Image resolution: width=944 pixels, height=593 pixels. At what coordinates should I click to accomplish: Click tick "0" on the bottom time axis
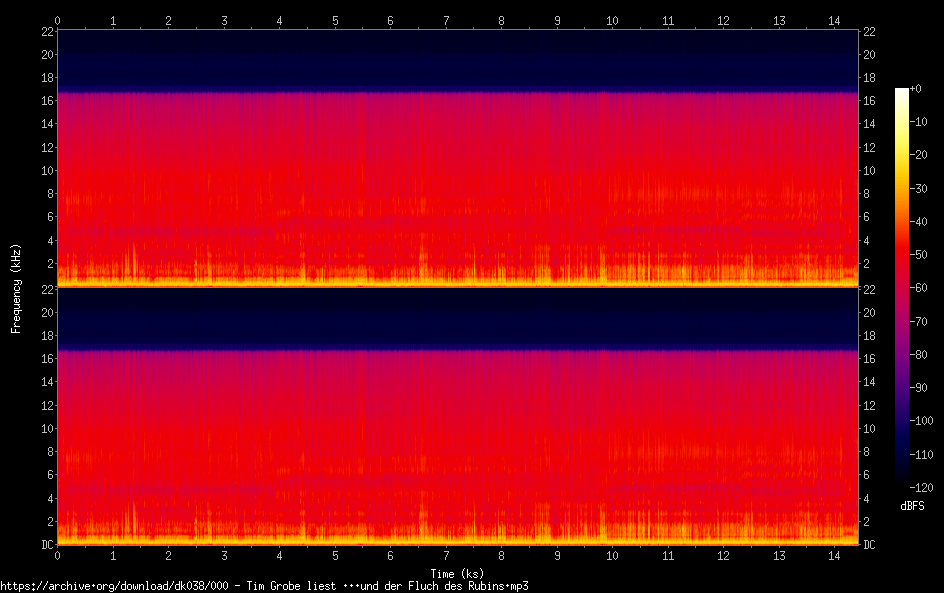coord(58,556)
